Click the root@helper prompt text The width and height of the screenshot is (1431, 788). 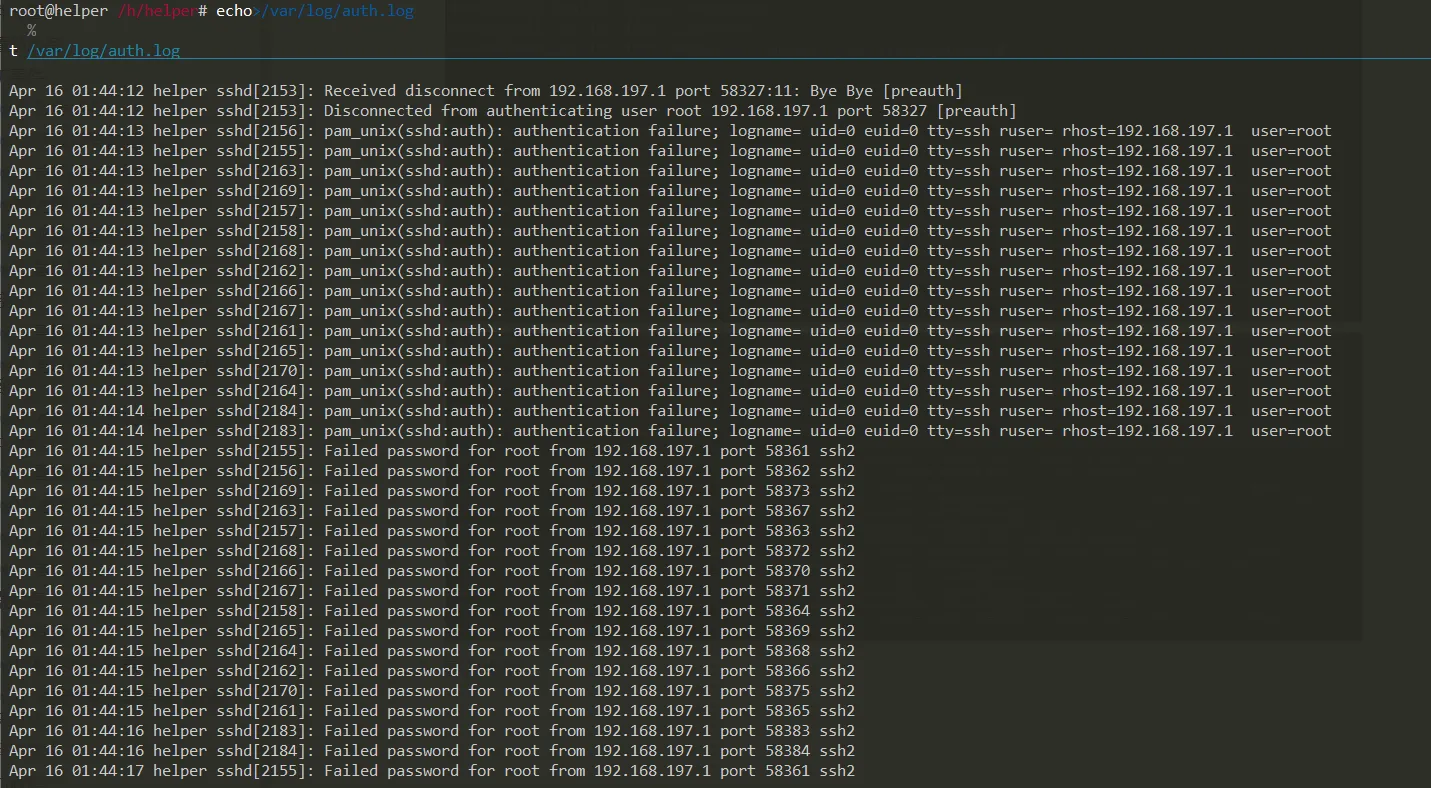58,11
